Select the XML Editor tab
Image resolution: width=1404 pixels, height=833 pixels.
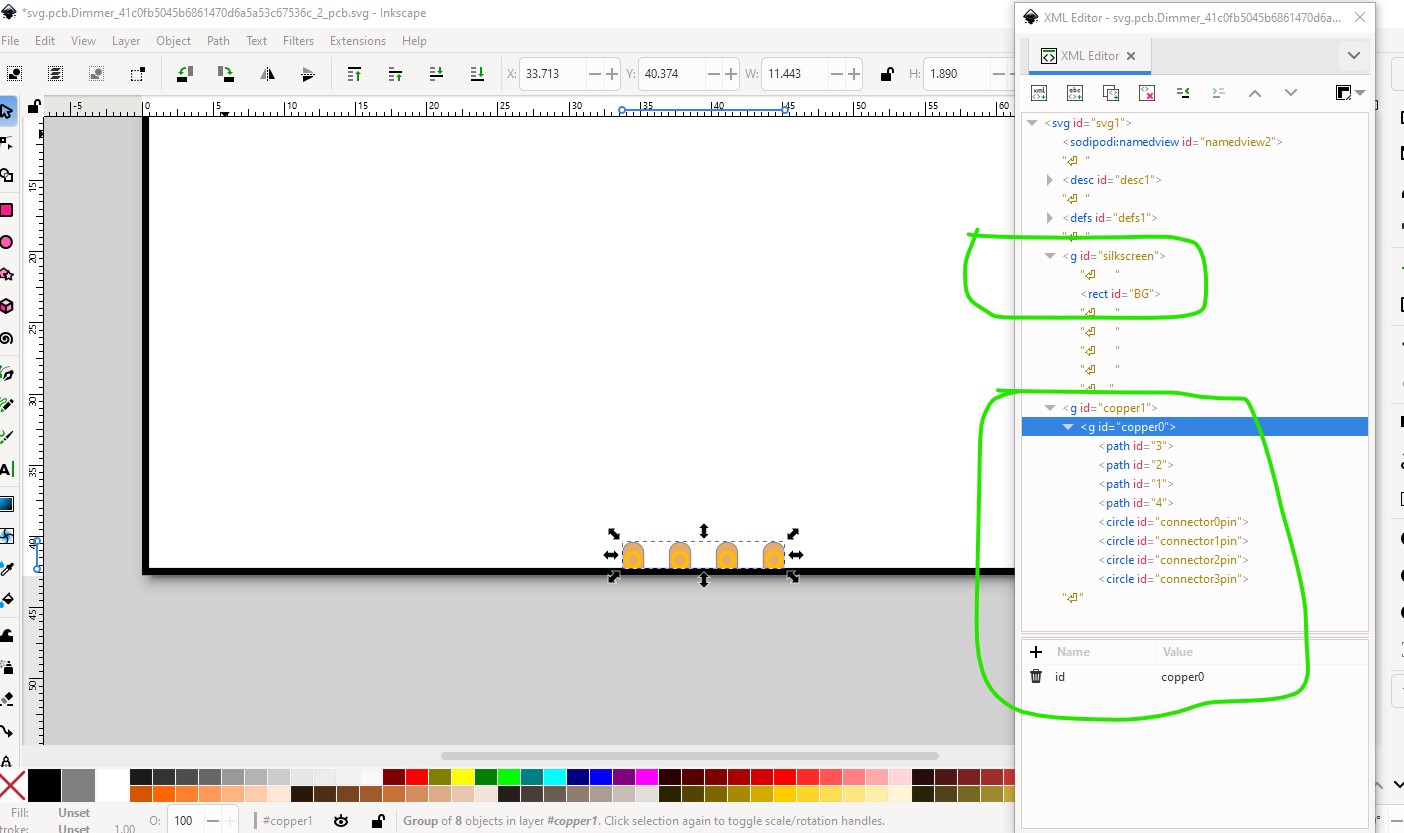coord(1089,56)
